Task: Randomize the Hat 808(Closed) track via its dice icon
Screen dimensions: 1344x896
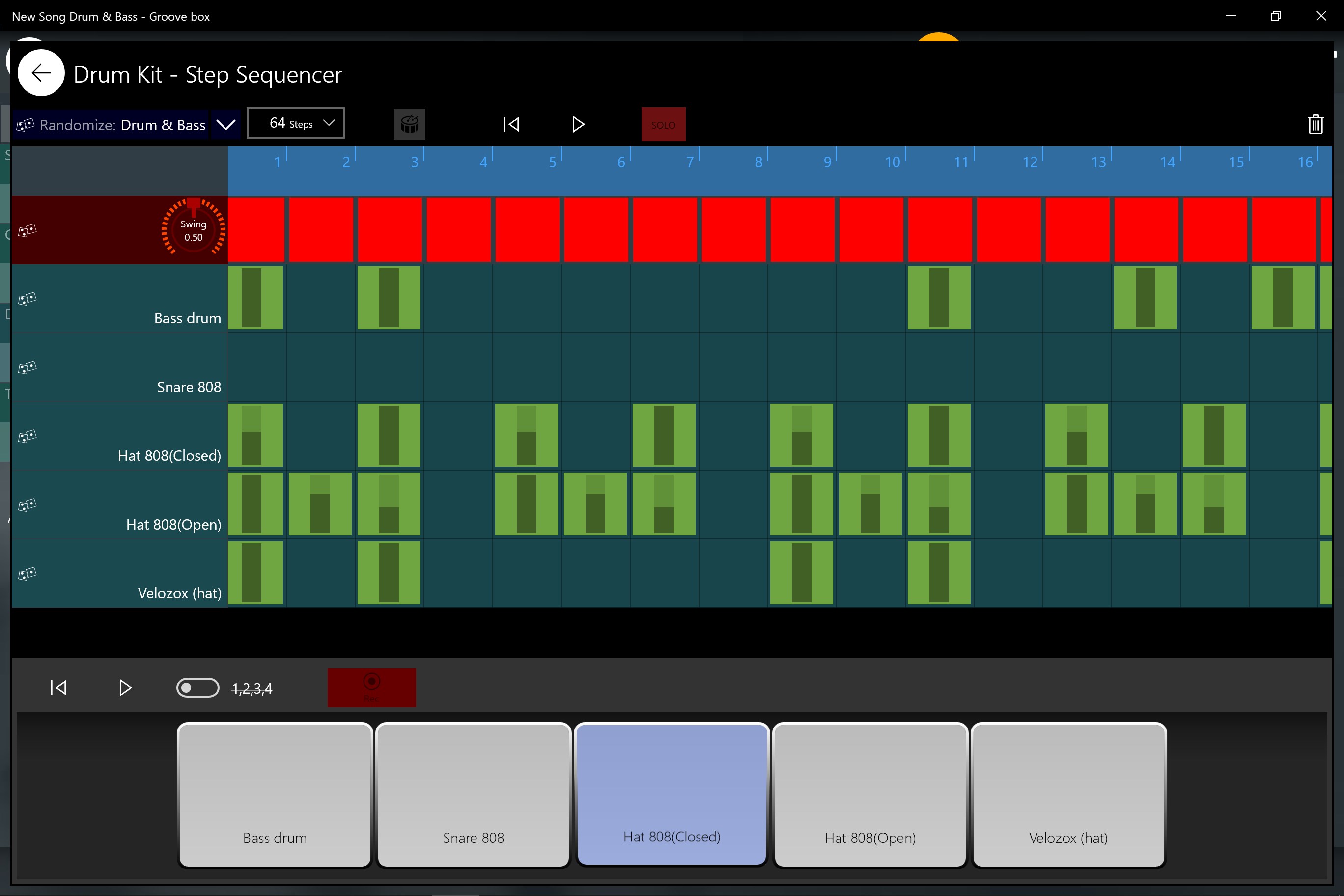Action: tap(27, 436)
